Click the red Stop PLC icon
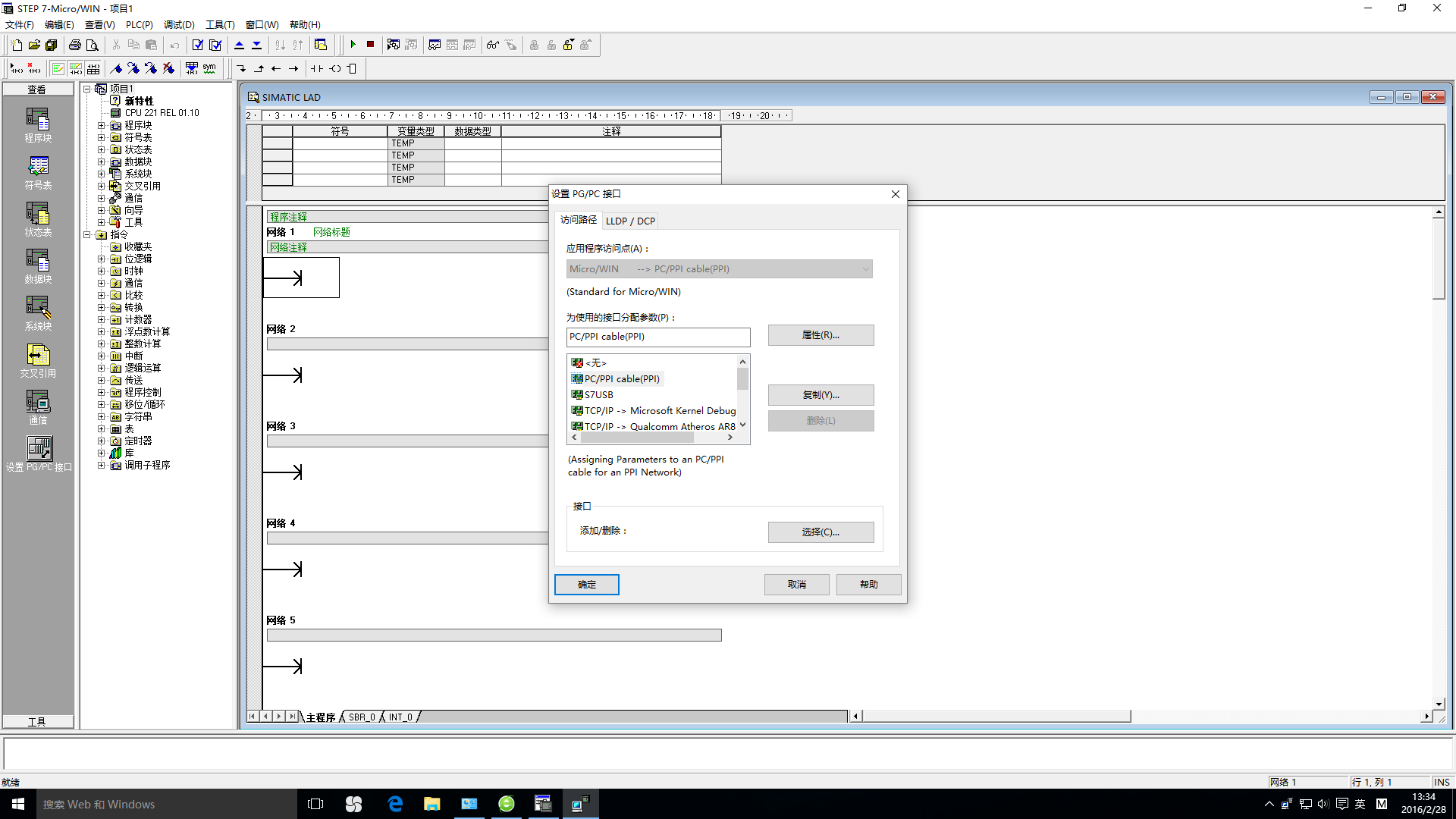1456x819 pixels. [371, 45]
